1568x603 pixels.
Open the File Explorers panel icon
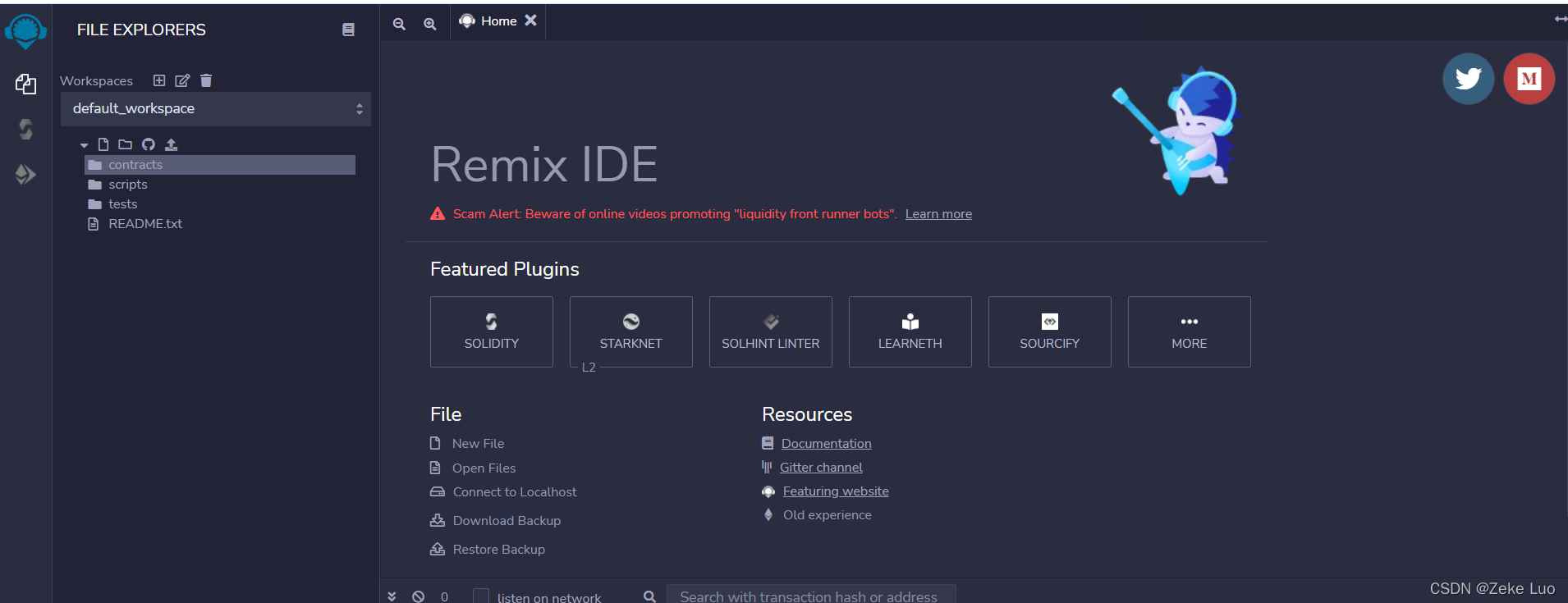[25, 84]
